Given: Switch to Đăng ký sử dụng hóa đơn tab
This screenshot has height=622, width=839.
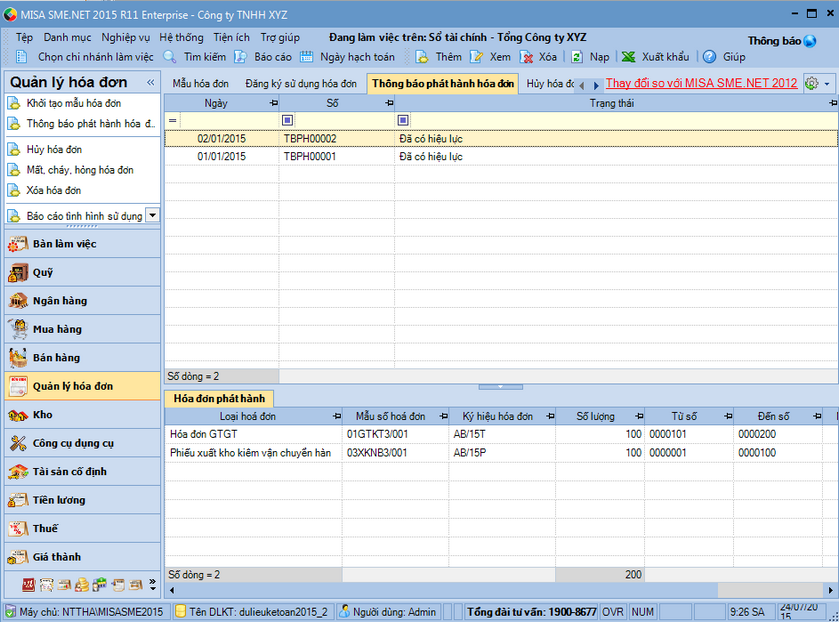Looking at the screenshot, I should 301,84.
